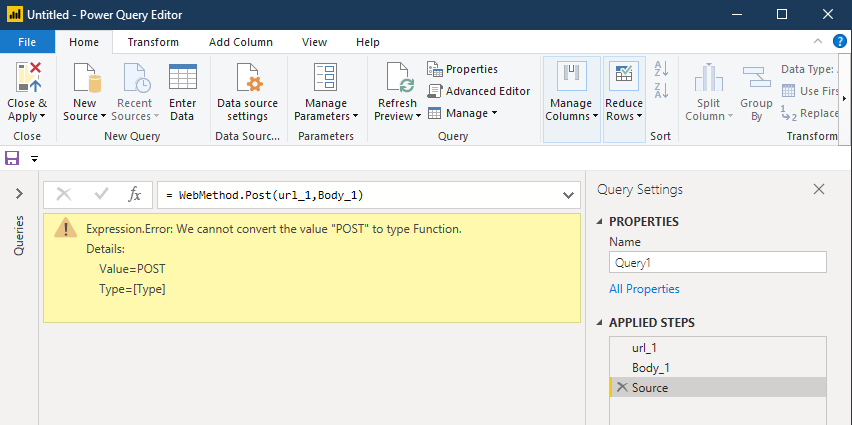Expand the Queries pane chevron
This screenshot has width=852, height=425.
click(19, 194)
